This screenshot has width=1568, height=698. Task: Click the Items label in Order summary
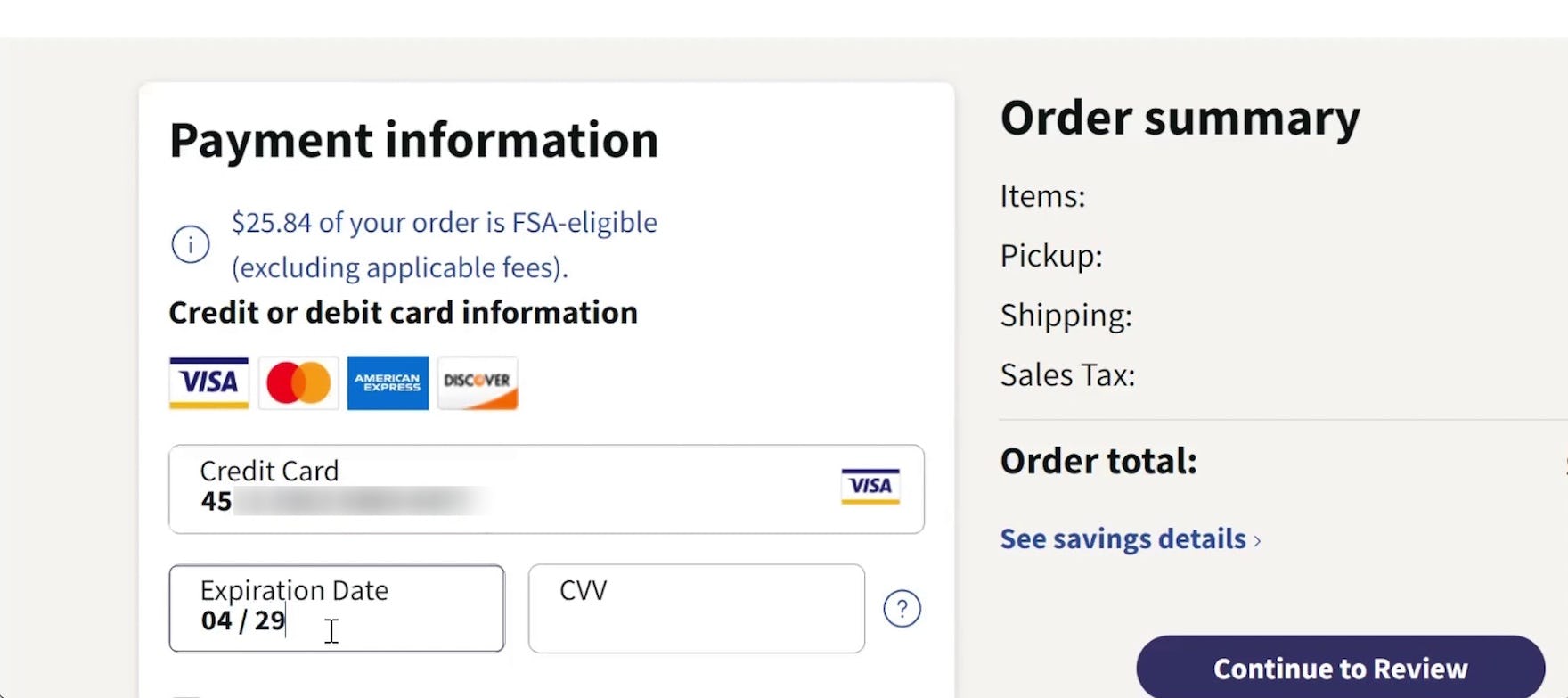coord(1042,196)
